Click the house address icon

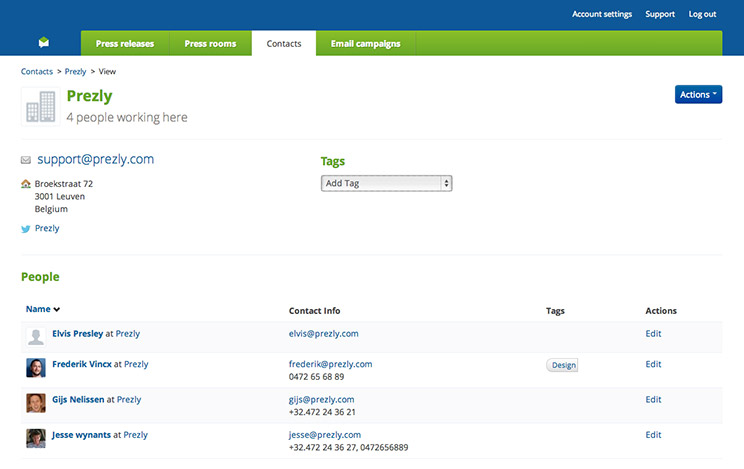[26, 184]
